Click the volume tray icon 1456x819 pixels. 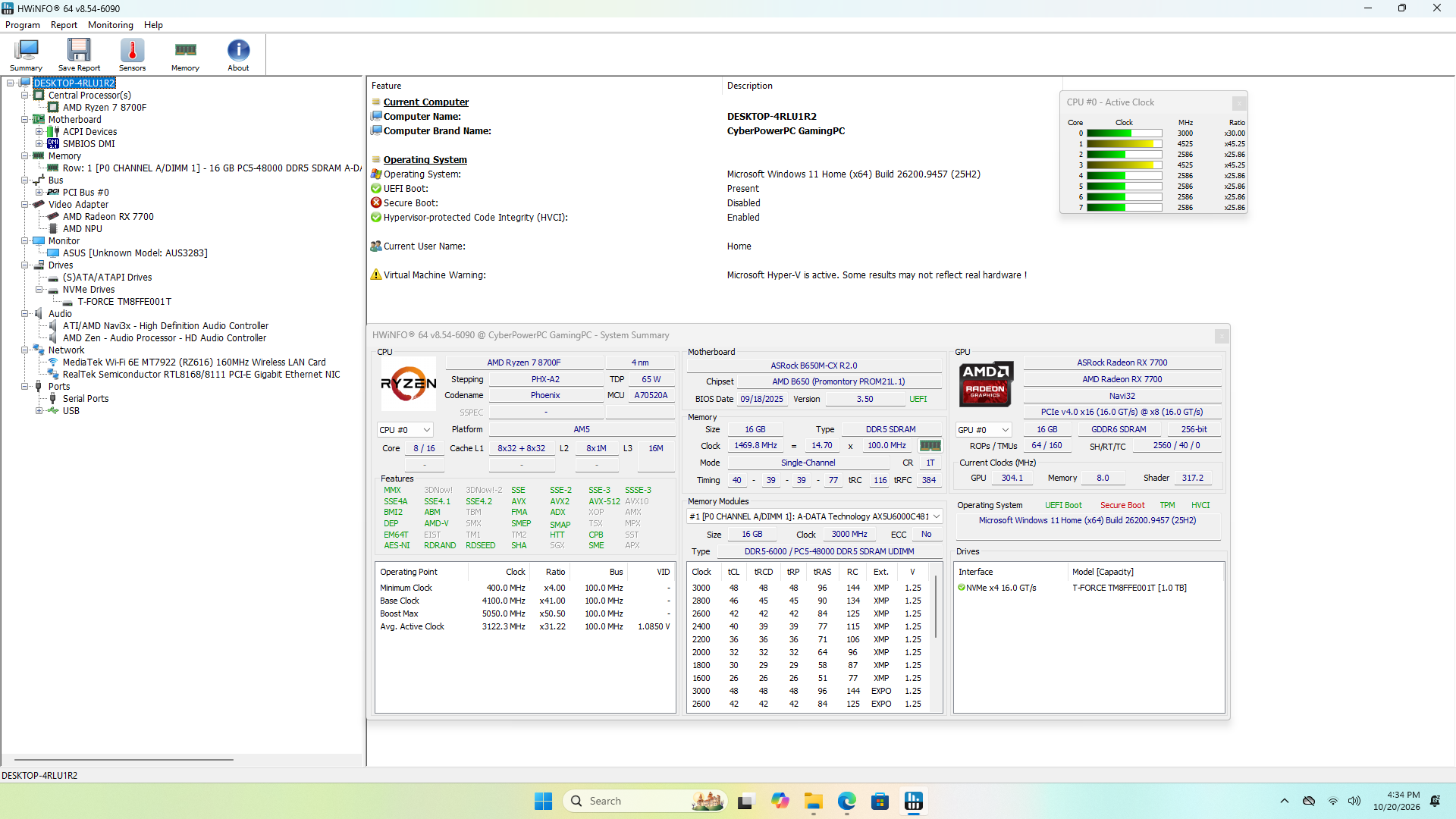(1354, 801)
